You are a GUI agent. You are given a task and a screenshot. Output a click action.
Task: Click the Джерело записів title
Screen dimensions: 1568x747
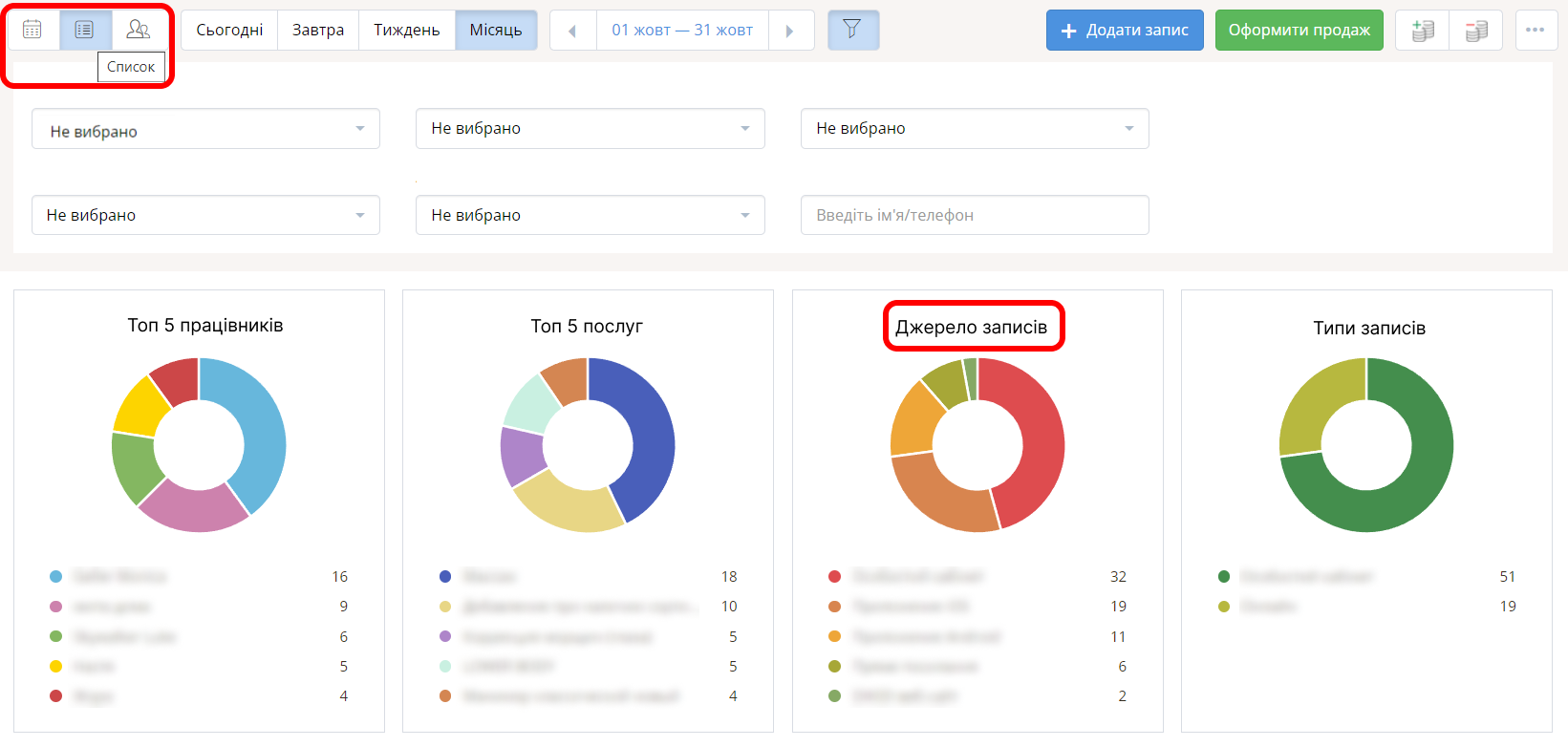point(971,328)
